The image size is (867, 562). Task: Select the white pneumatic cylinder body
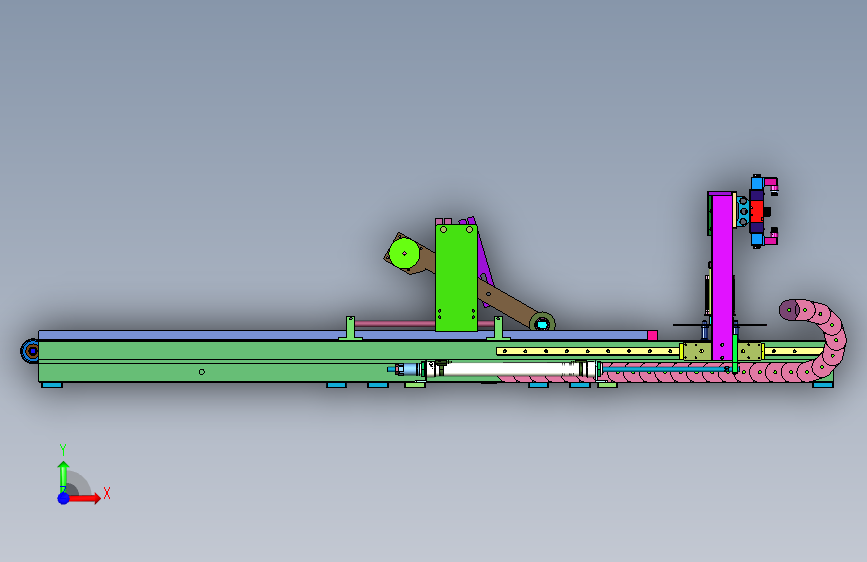click(x=509, y=369)
